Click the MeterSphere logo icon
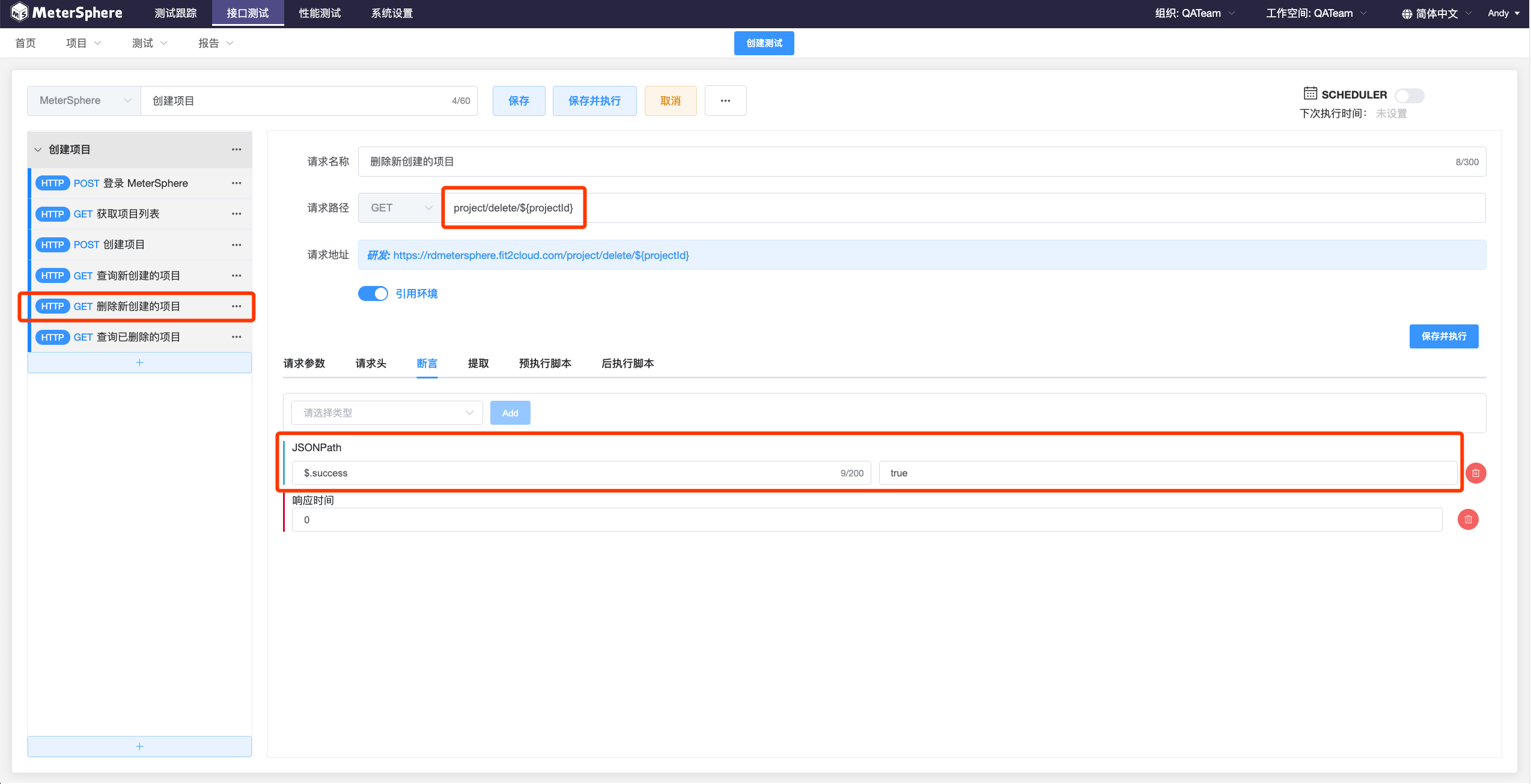 coord(19,13)
